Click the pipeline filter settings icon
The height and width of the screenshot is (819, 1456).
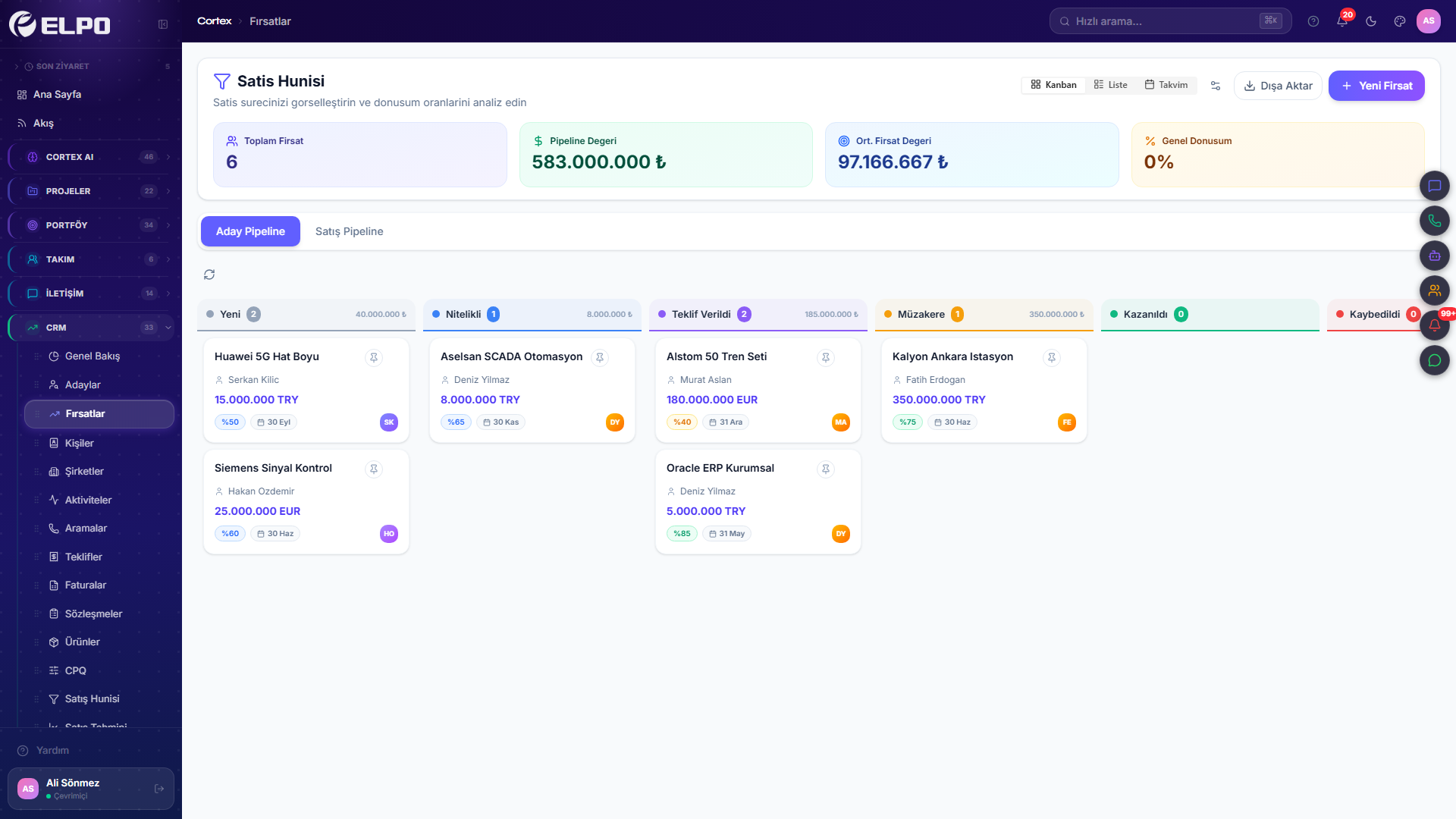(1216, 86)
